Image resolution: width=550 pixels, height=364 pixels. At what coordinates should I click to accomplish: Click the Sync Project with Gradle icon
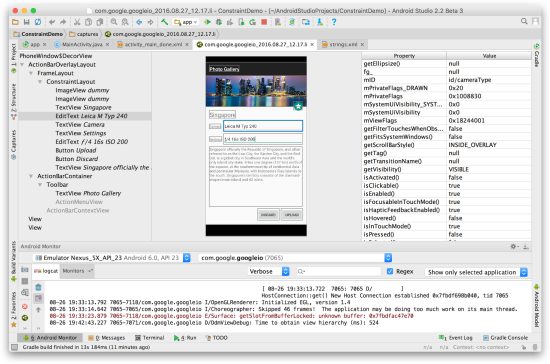(292, 22)
